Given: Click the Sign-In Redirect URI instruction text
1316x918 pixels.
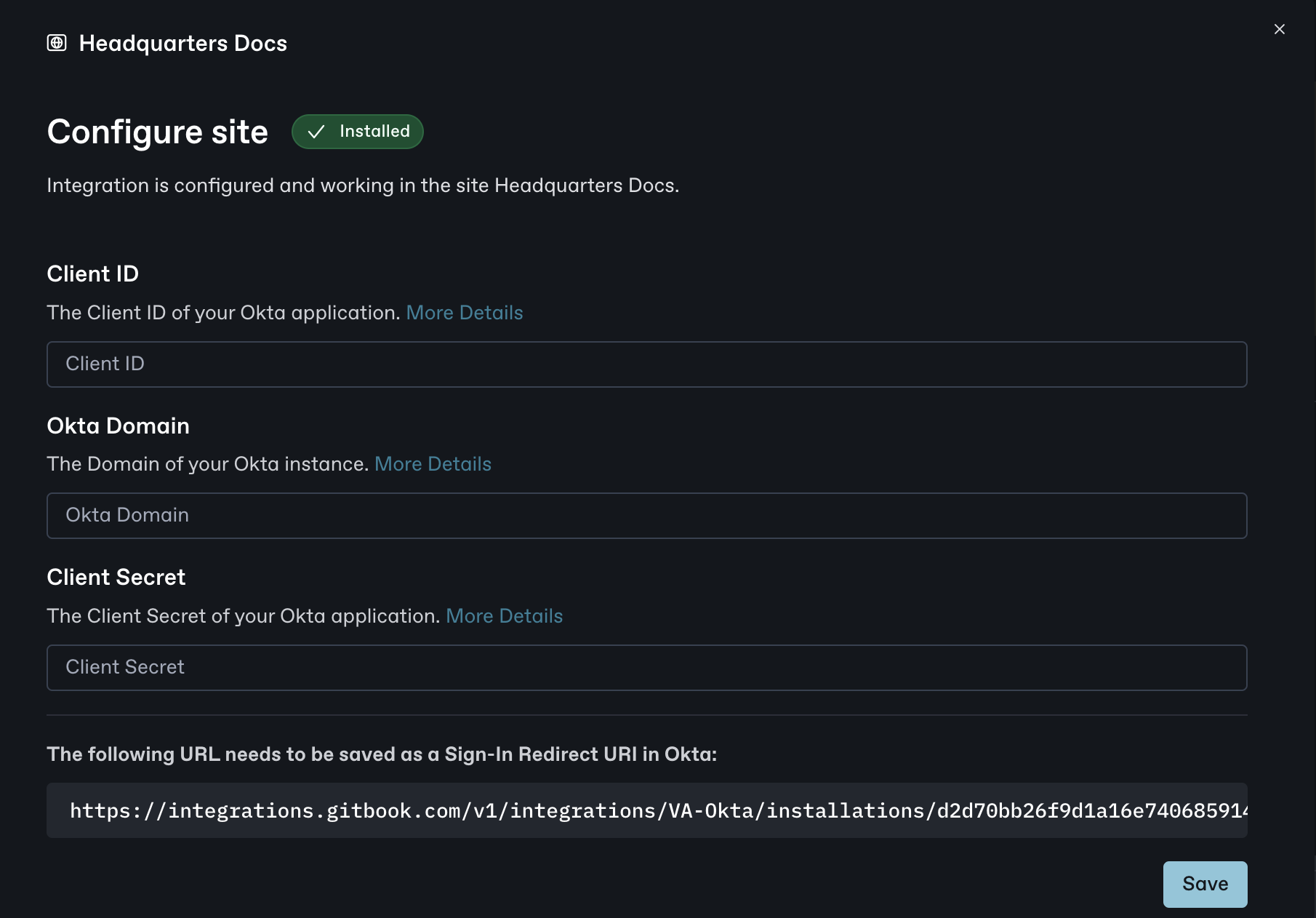Looking at the screenshot, I should coord(382,754).
